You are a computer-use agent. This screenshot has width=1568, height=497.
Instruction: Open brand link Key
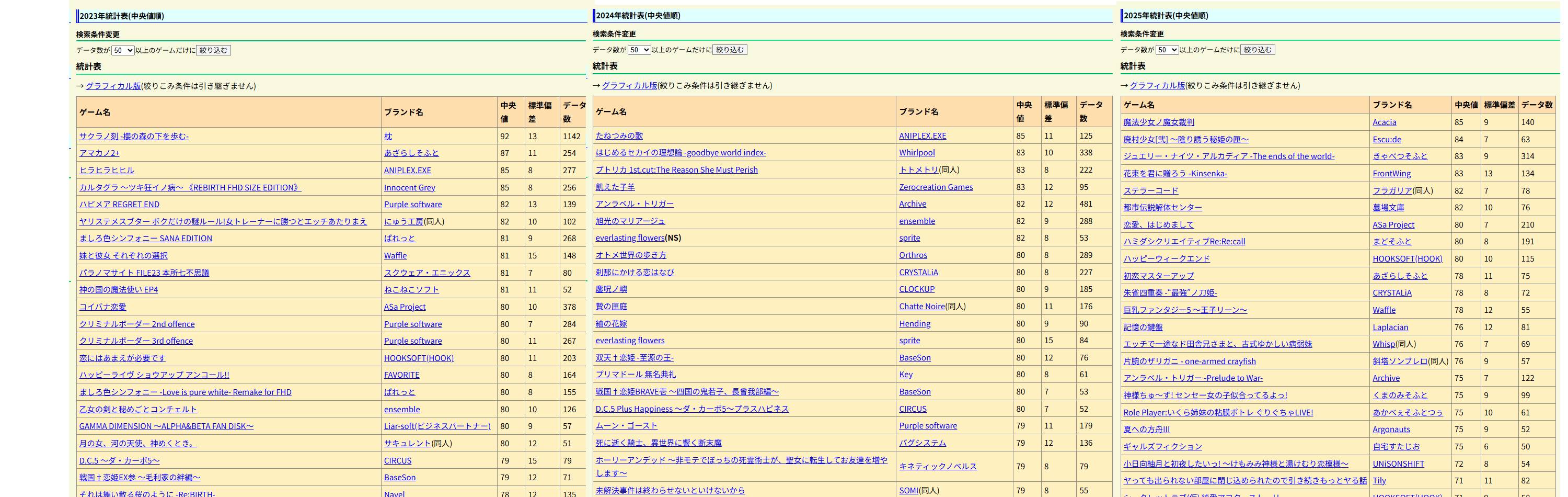click(x=906, y=375)
